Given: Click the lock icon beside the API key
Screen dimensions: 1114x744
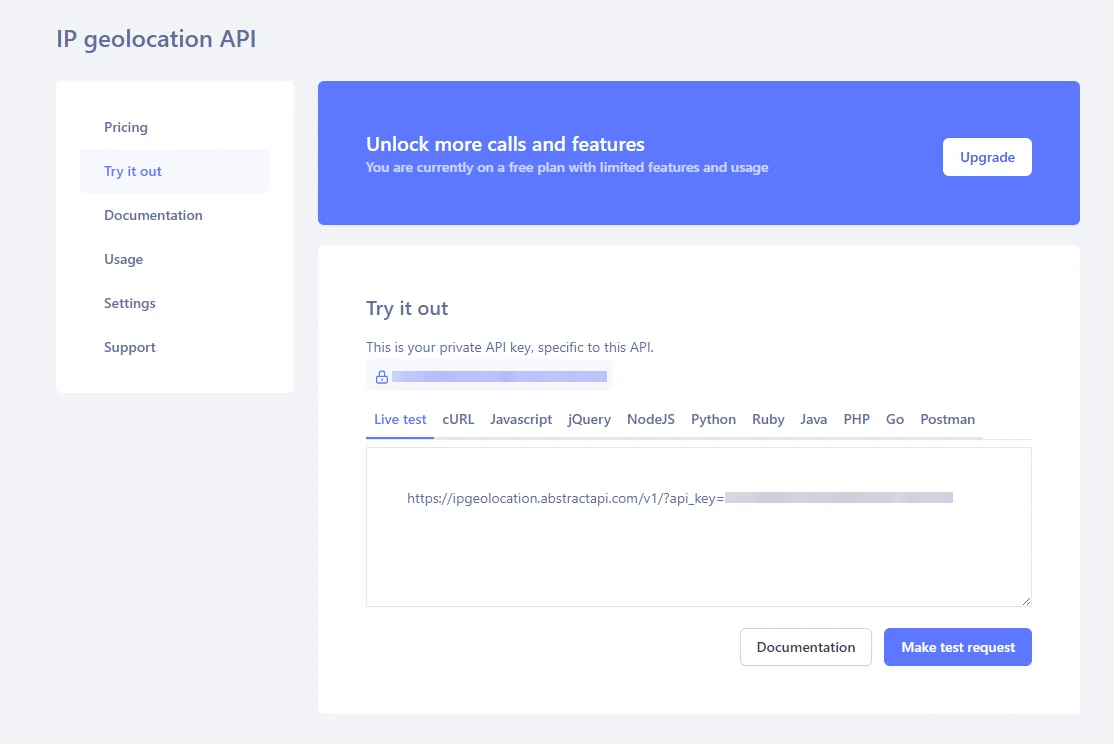Looking at the screenshot, I should (x=381, y=377).
